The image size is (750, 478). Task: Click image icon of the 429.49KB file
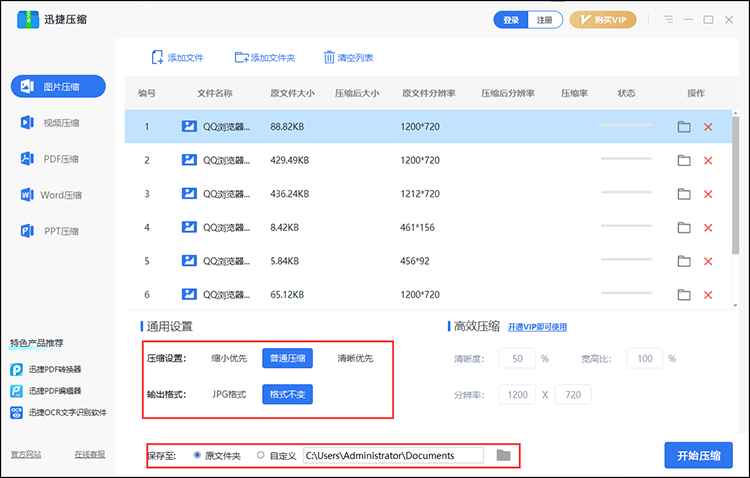[189, 160]
